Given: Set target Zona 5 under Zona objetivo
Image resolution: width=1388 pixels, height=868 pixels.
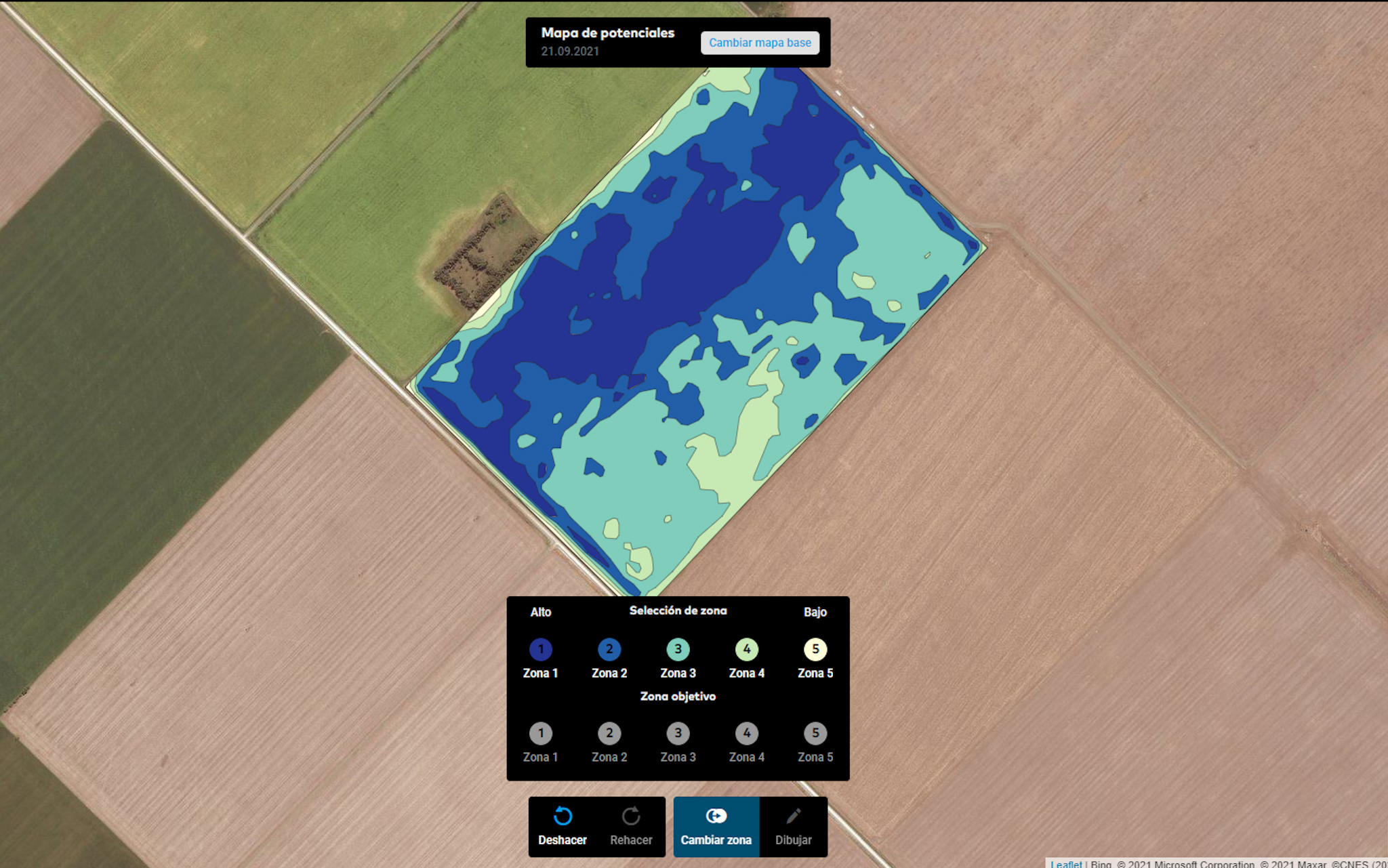Looking at the screenshot, I should (815, 734).
